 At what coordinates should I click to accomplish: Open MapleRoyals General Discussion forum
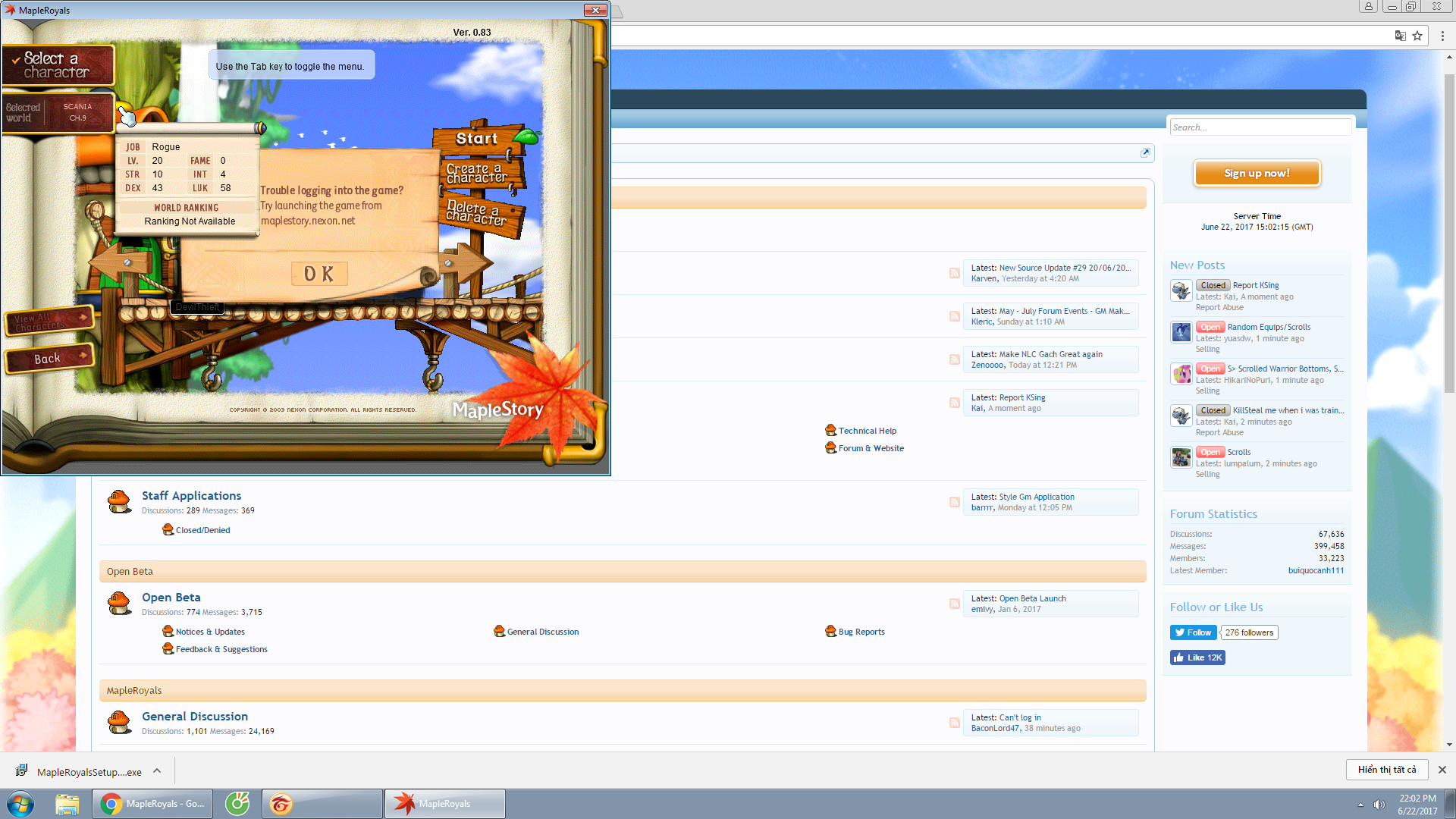pyautogui.click(x=195, y=717)
